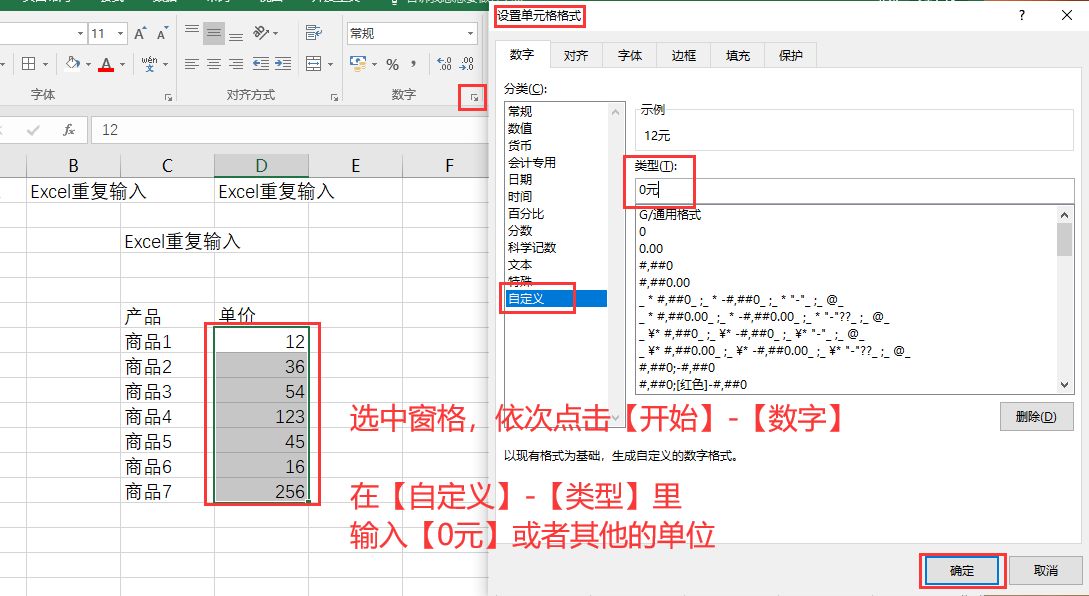The height and width of the screenshot is (596, 1089).
Task: Select the Percent Style icon
Action: [x=392, y=64]
